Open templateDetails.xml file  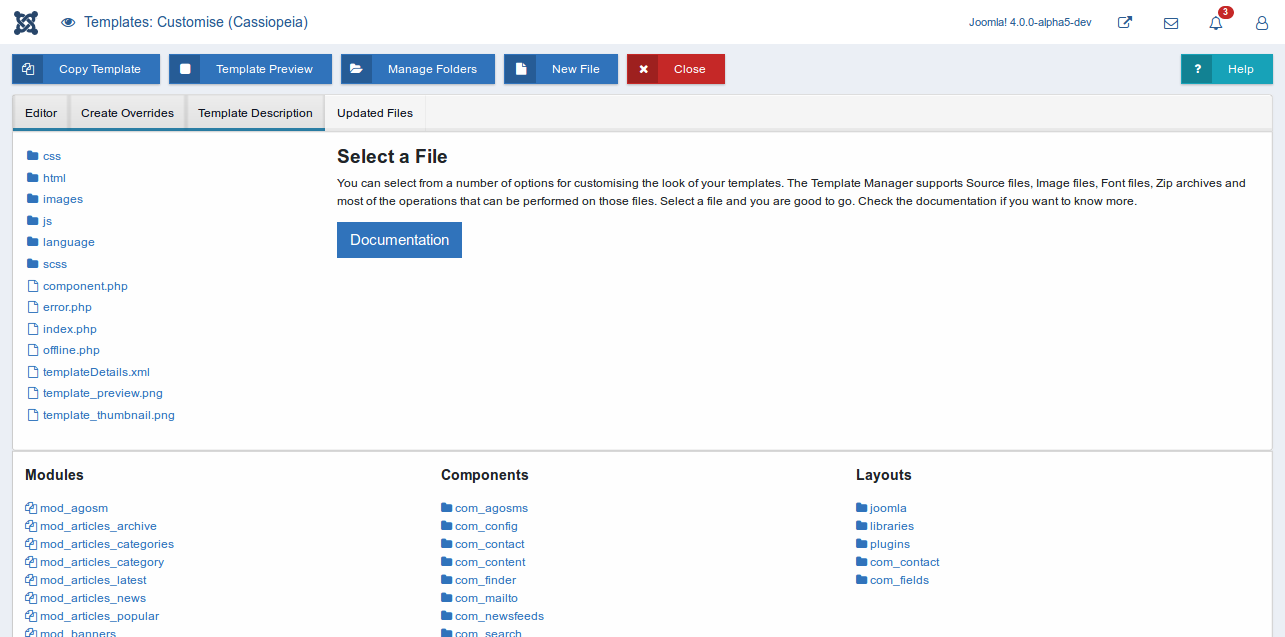[96, 372]
